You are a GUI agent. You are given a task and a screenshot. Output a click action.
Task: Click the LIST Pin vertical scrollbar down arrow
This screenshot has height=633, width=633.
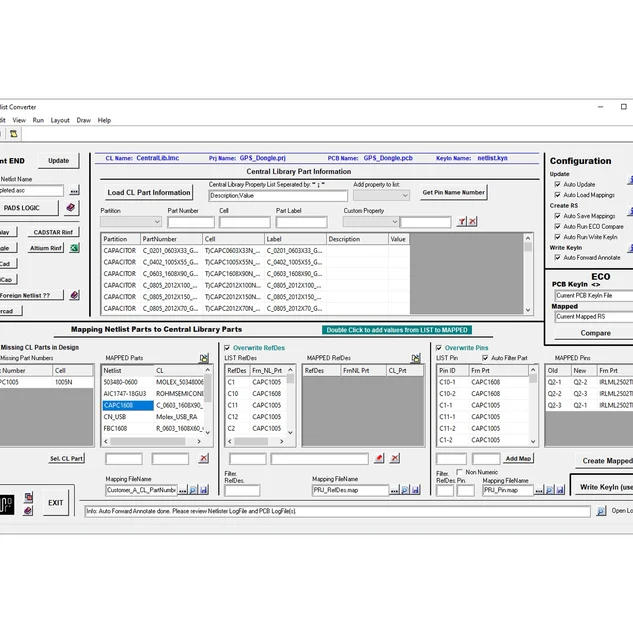click(x=533, y=441)
